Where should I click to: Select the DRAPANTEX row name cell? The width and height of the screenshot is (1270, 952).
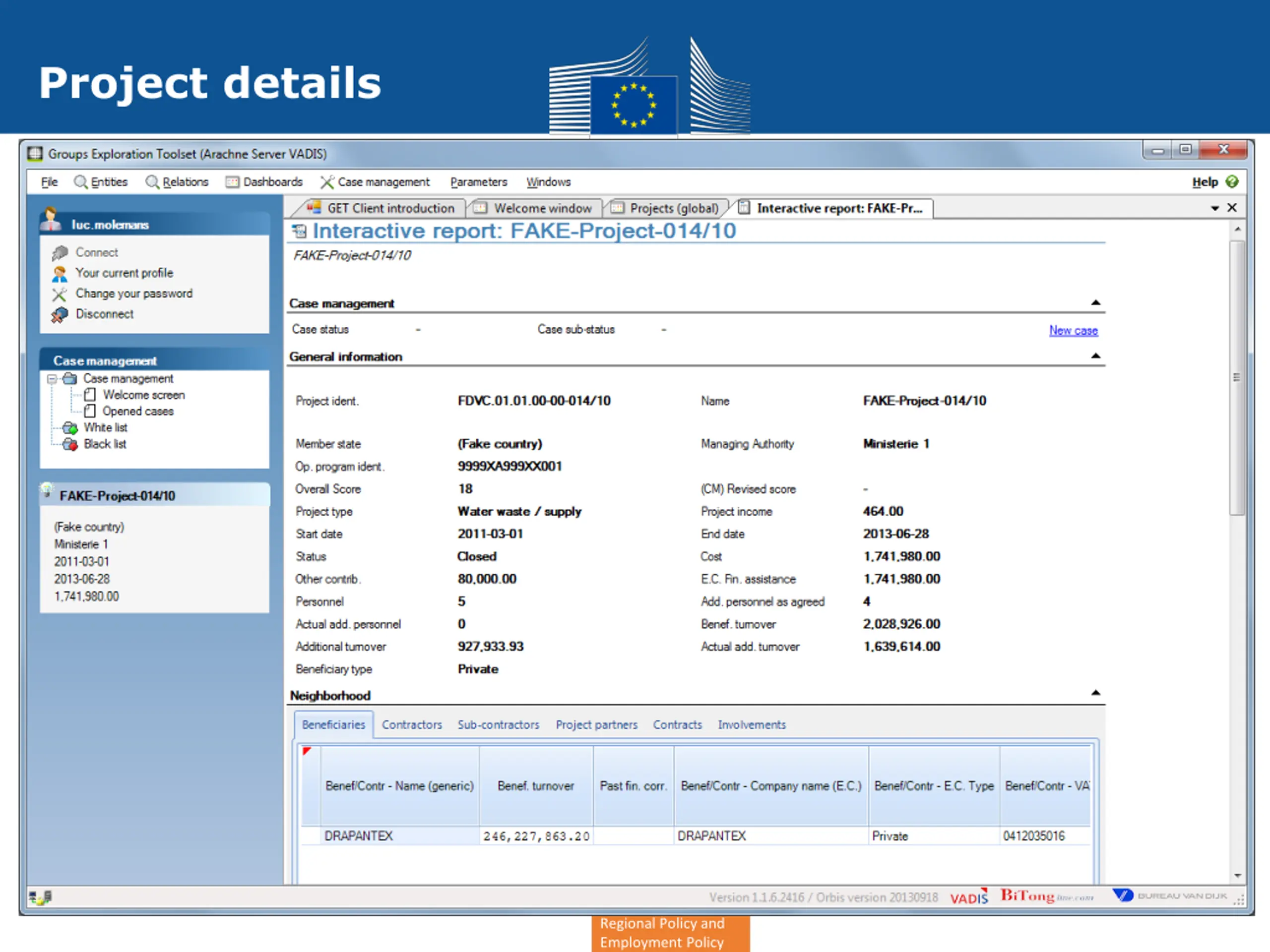tap(399, 836)
